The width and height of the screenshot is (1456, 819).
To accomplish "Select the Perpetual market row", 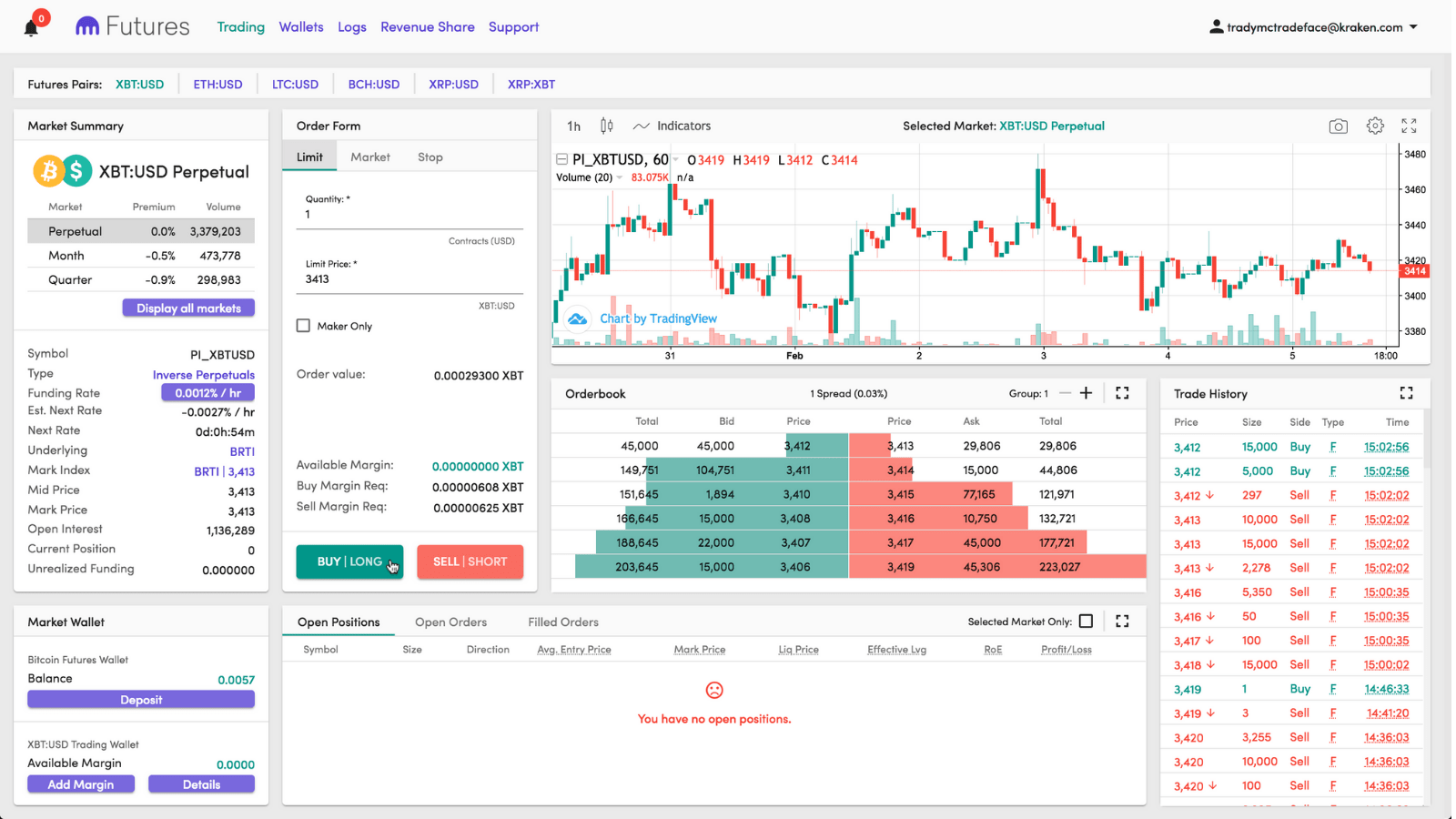I will [141, 231].
